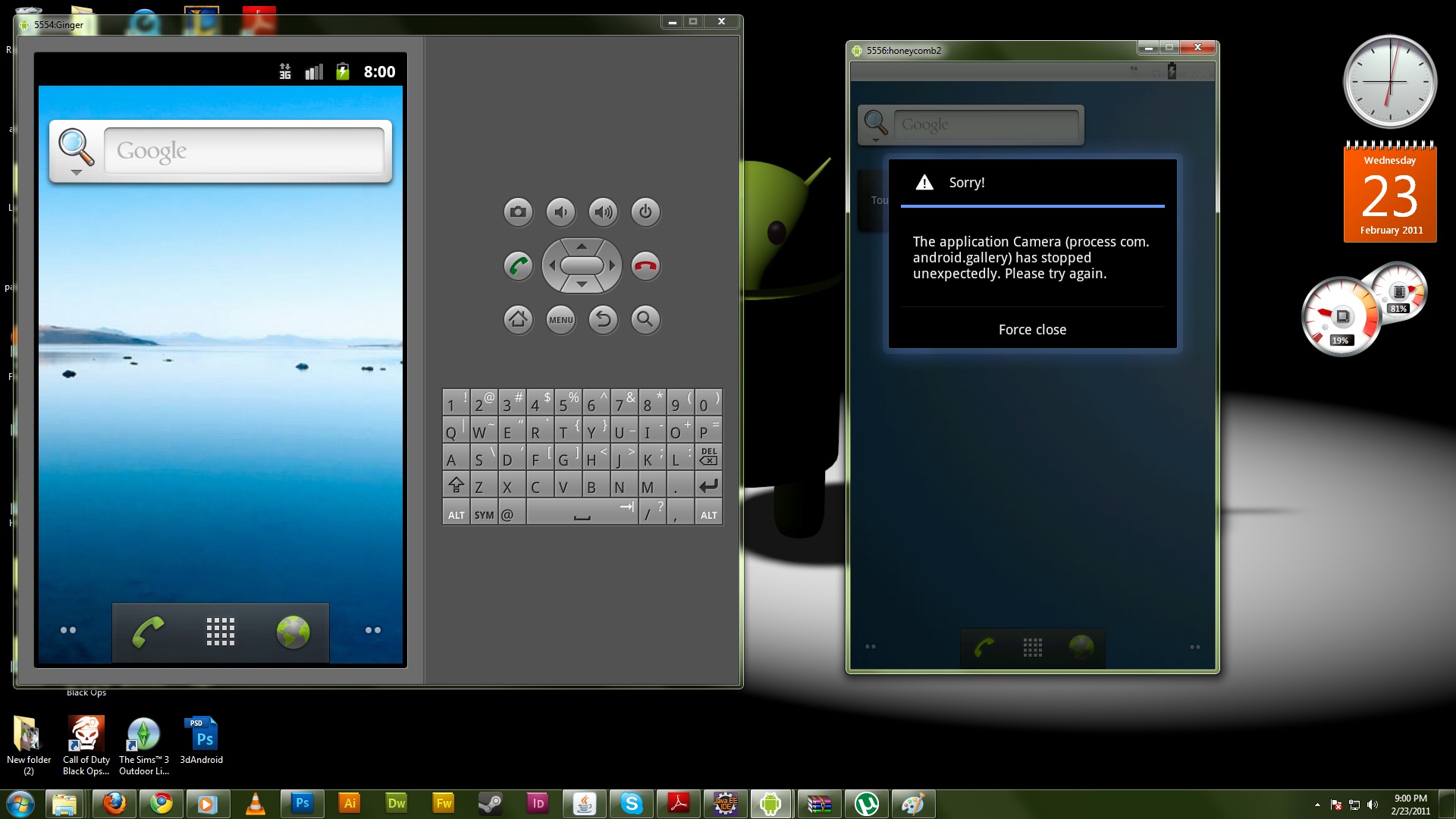
Task: Open Illustrator from the taskbar
Action: [350, 803]
